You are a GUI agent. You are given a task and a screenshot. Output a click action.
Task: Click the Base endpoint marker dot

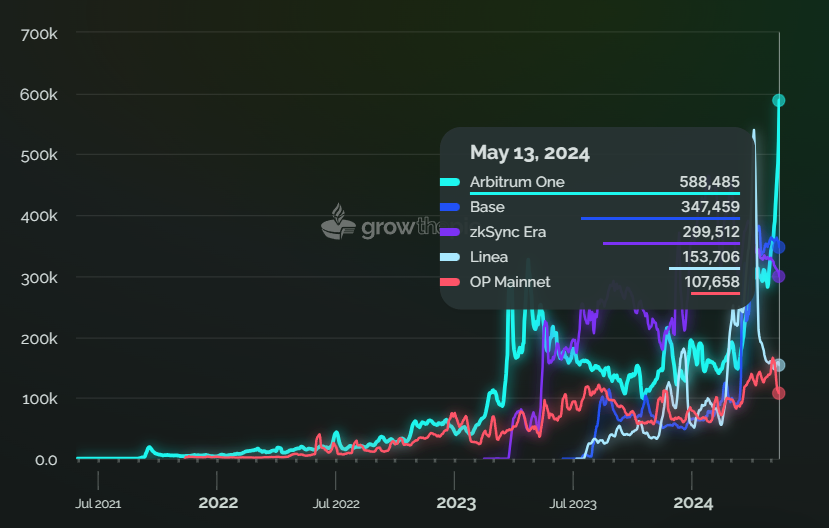point(778,247)
